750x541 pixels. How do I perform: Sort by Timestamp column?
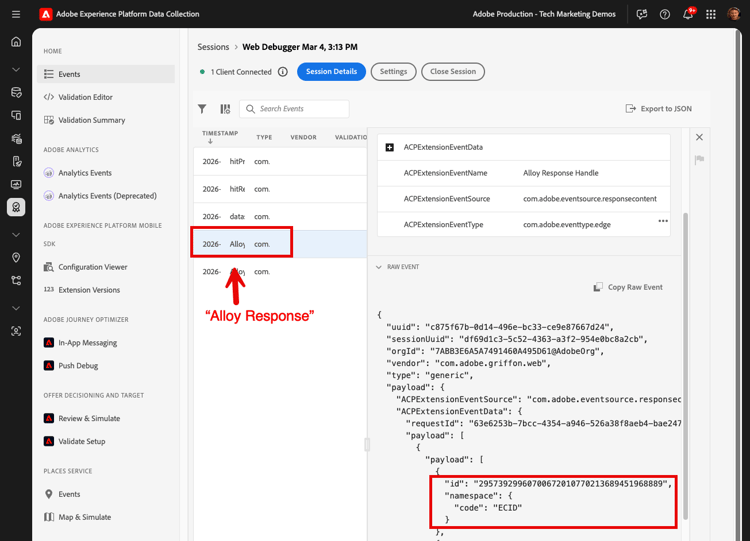[220, 137]
